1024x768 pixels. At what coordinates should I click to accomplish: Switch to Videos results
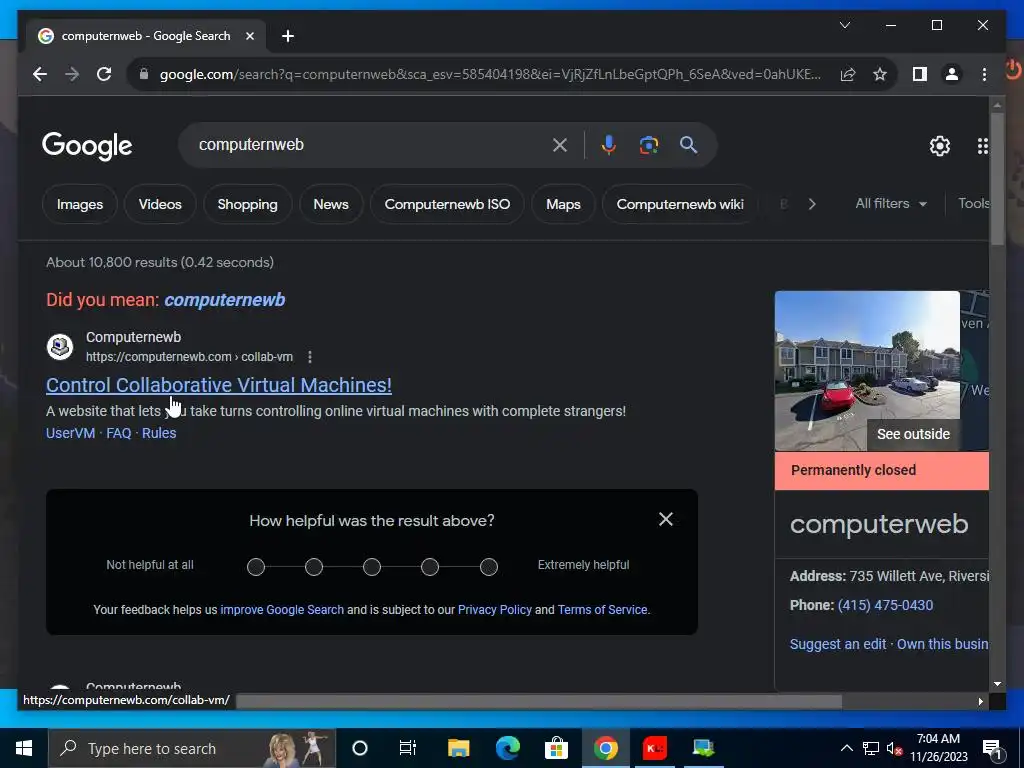tap(160, 204)
